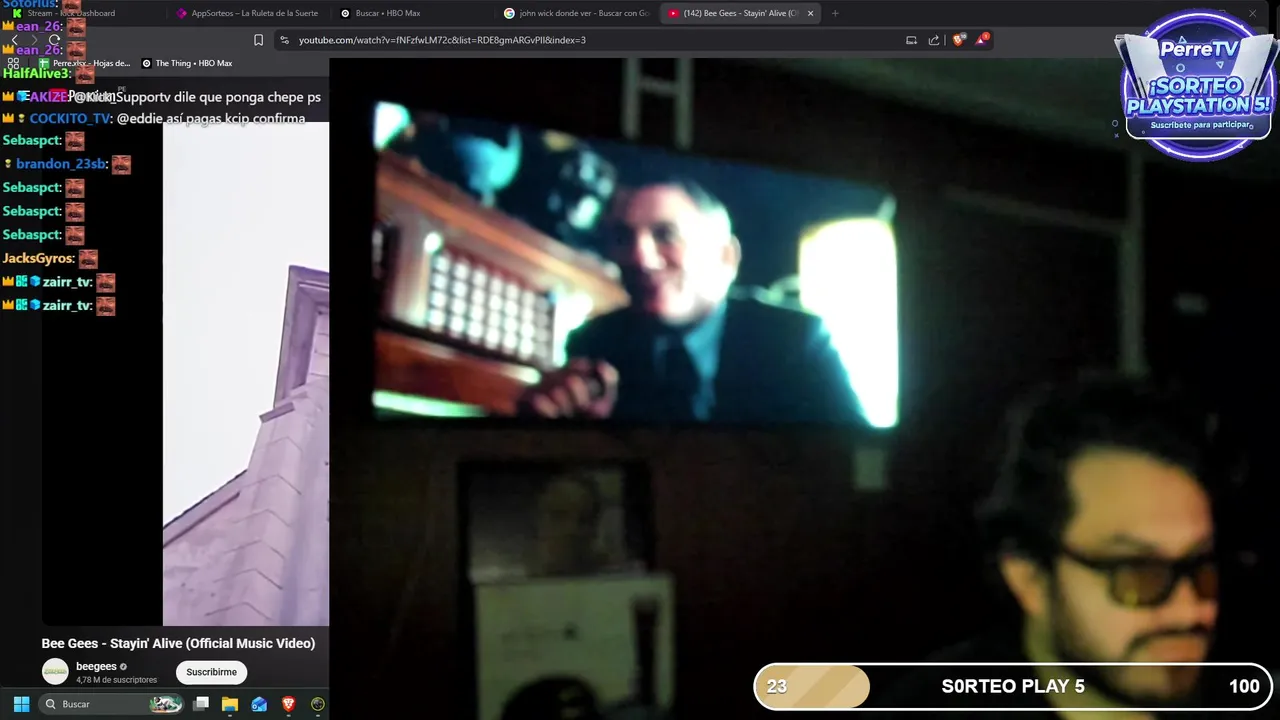The height and width of the screenshot is (720, 1280).
Task: Open the Windows Start menu
Action: 21,704
